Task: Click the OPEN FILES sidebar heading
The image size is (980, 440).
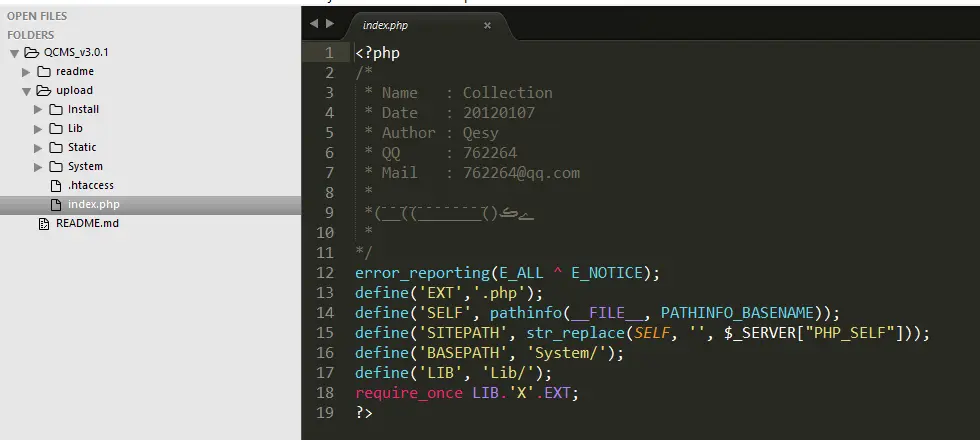Action: click(x=37, y=16)
